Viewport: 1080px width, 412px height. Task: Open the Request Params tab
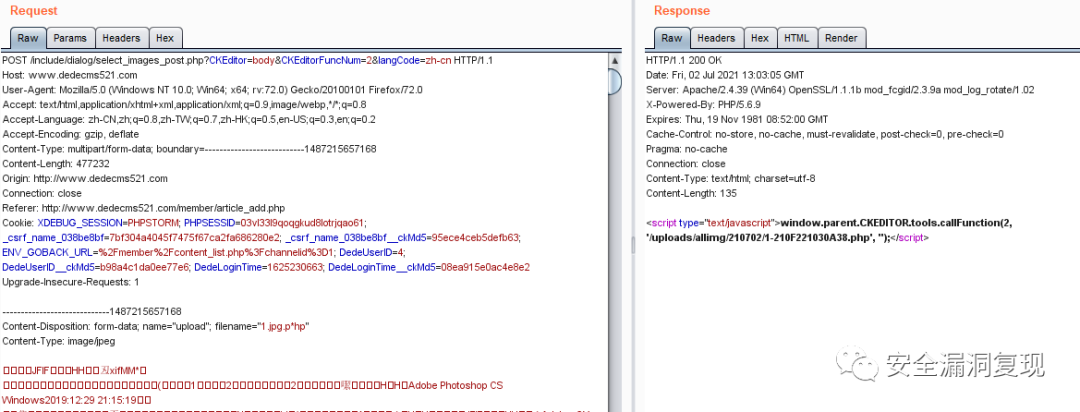(x=70, y=38)
